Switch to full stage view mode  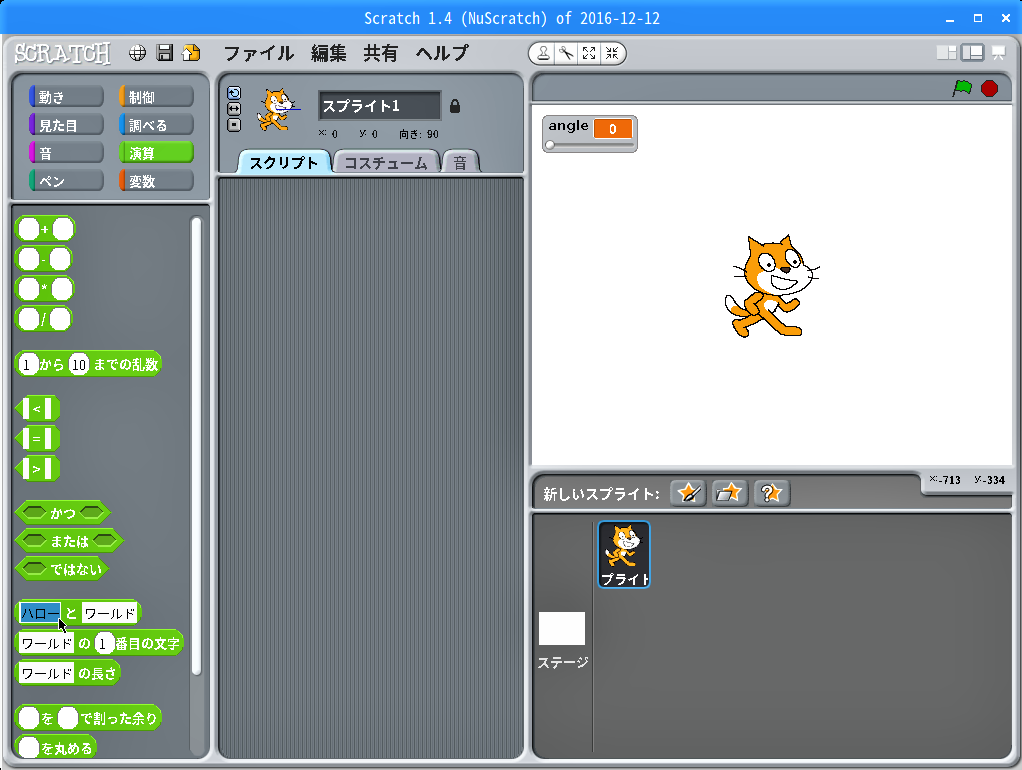pyautogui.click(x=972, y=53)
